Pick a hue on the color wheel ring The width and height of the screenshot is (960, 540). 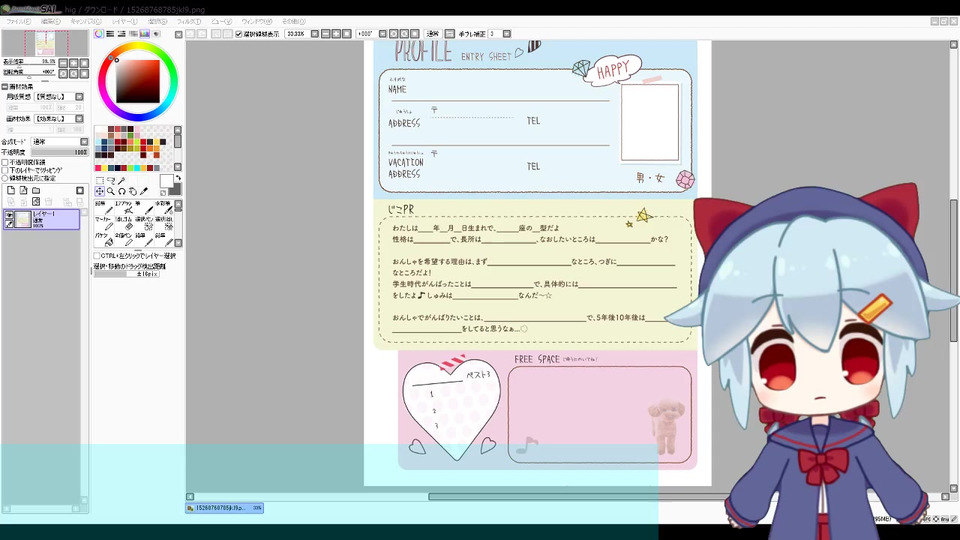point(138,47)
